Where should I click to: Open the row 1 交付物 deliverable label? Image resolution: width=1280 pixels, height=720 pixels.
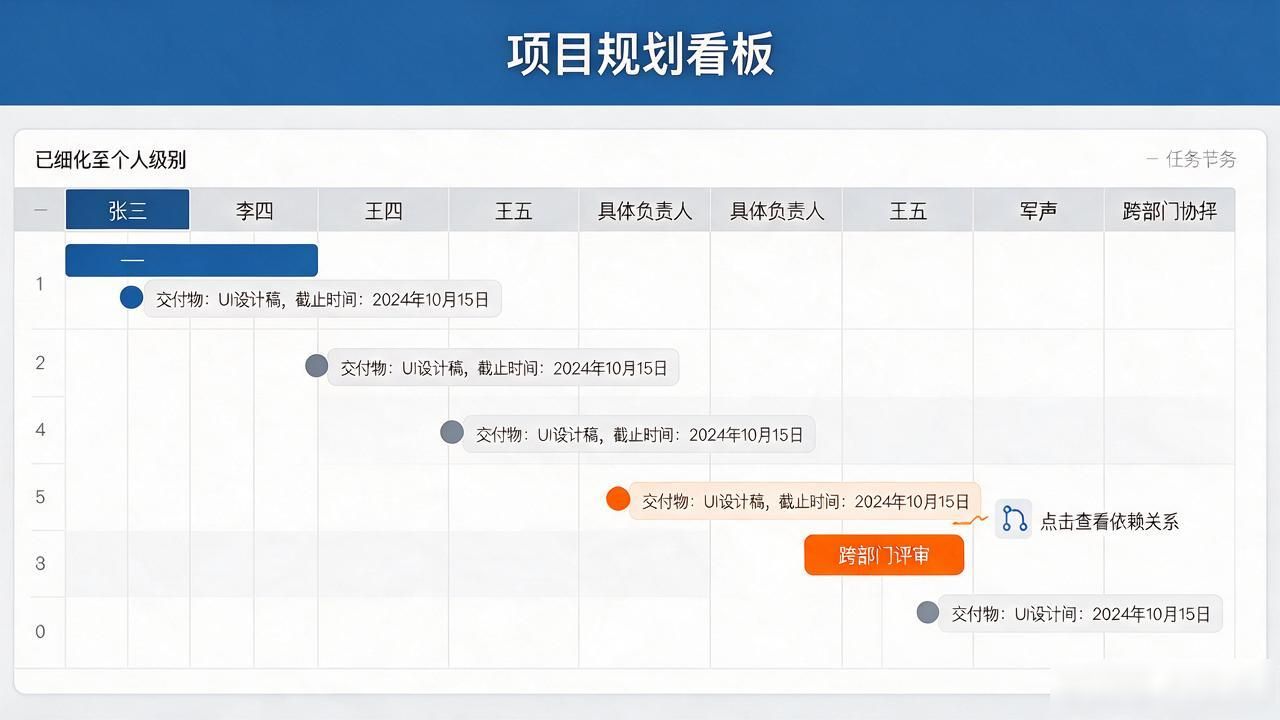click(x=323, y=299)
